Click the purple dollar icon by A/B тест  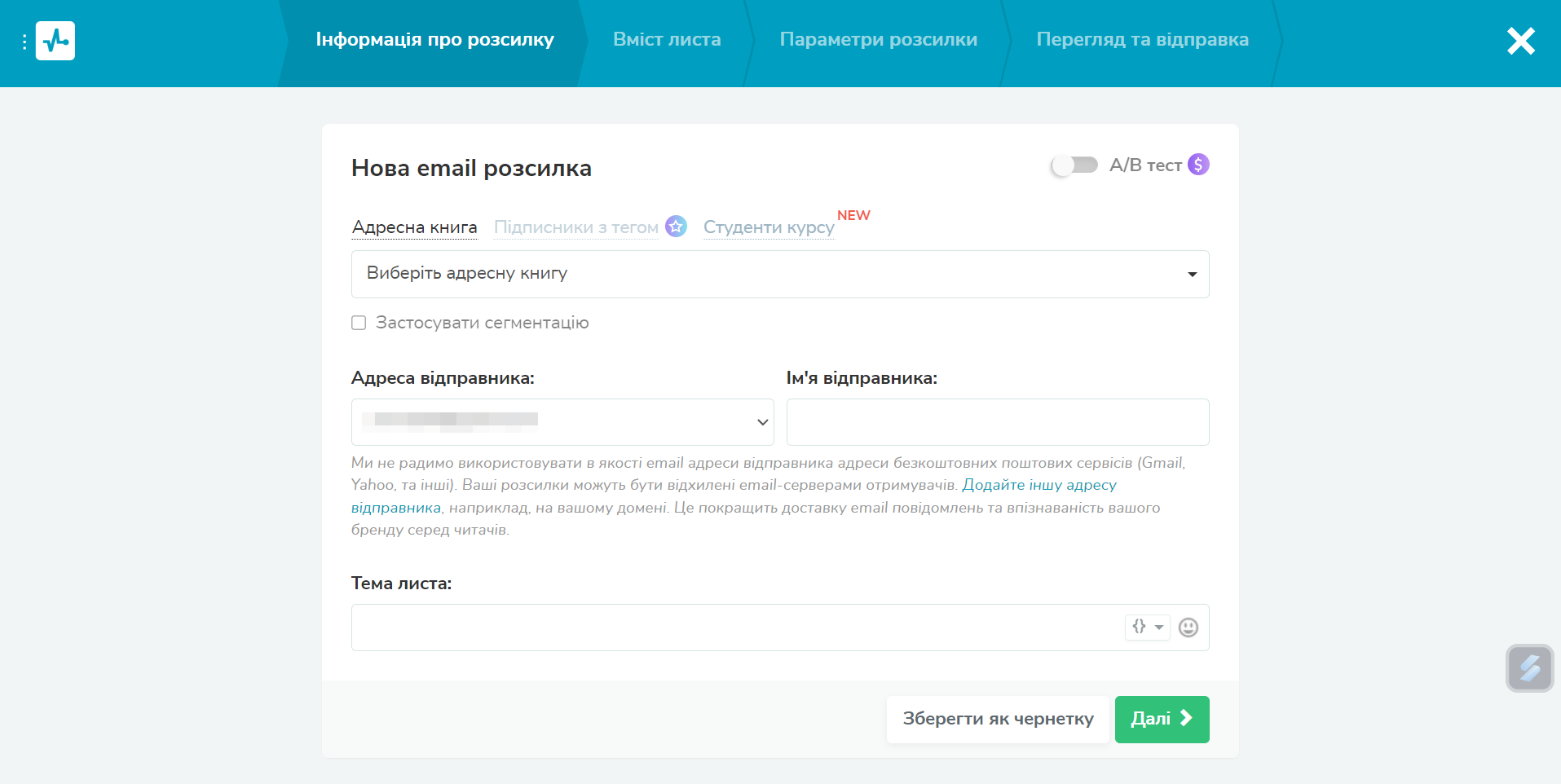click(1198, 165)
